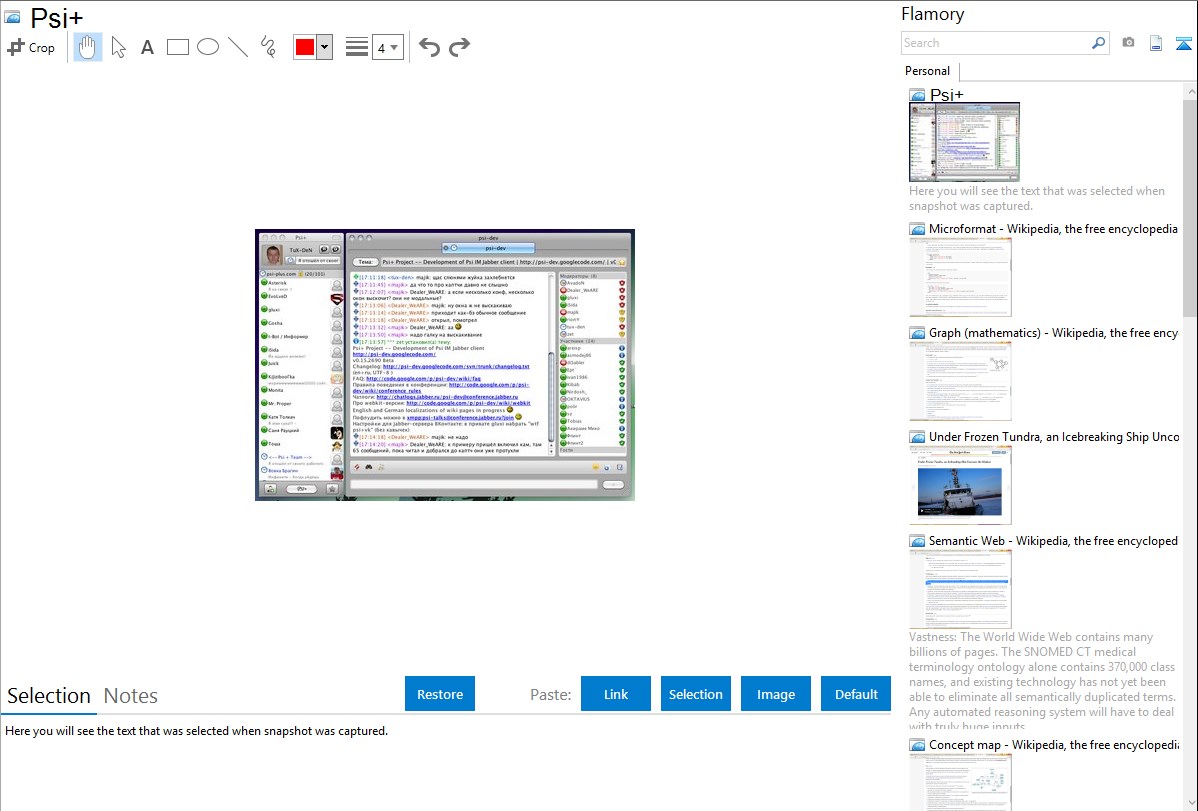
Task: Type in the Flamory search field
Action: [995, 43]
